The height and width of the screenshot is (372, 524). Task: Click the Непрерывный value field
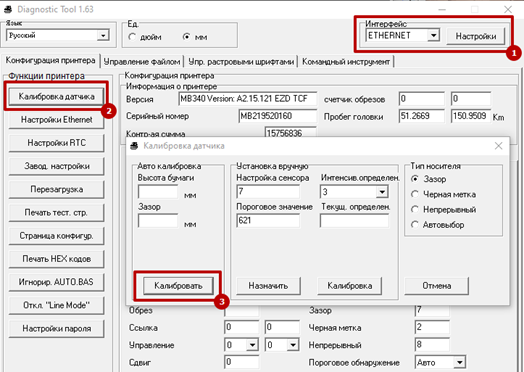coord(432,345)
